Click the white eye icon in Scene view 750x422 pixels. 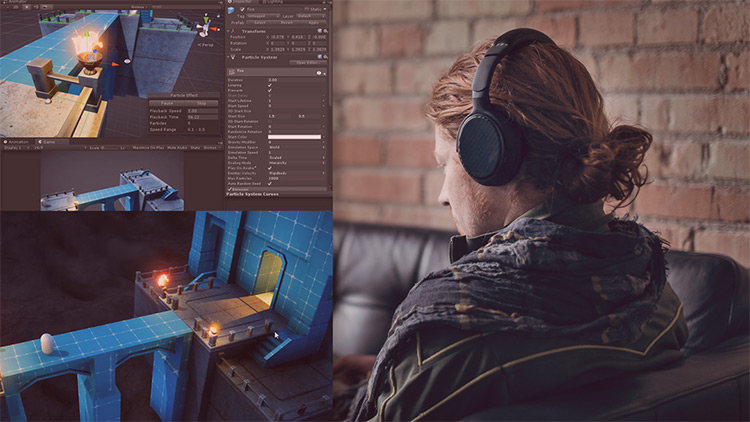tap(127, 61)
